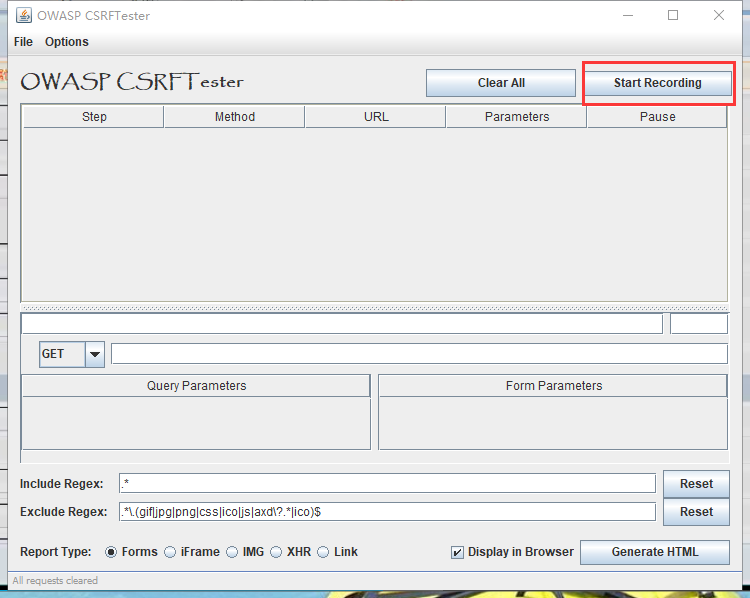Viewport: 750px width, 598px height.
Task: Click the Parameters column header
Action: [x=517, y=117]
